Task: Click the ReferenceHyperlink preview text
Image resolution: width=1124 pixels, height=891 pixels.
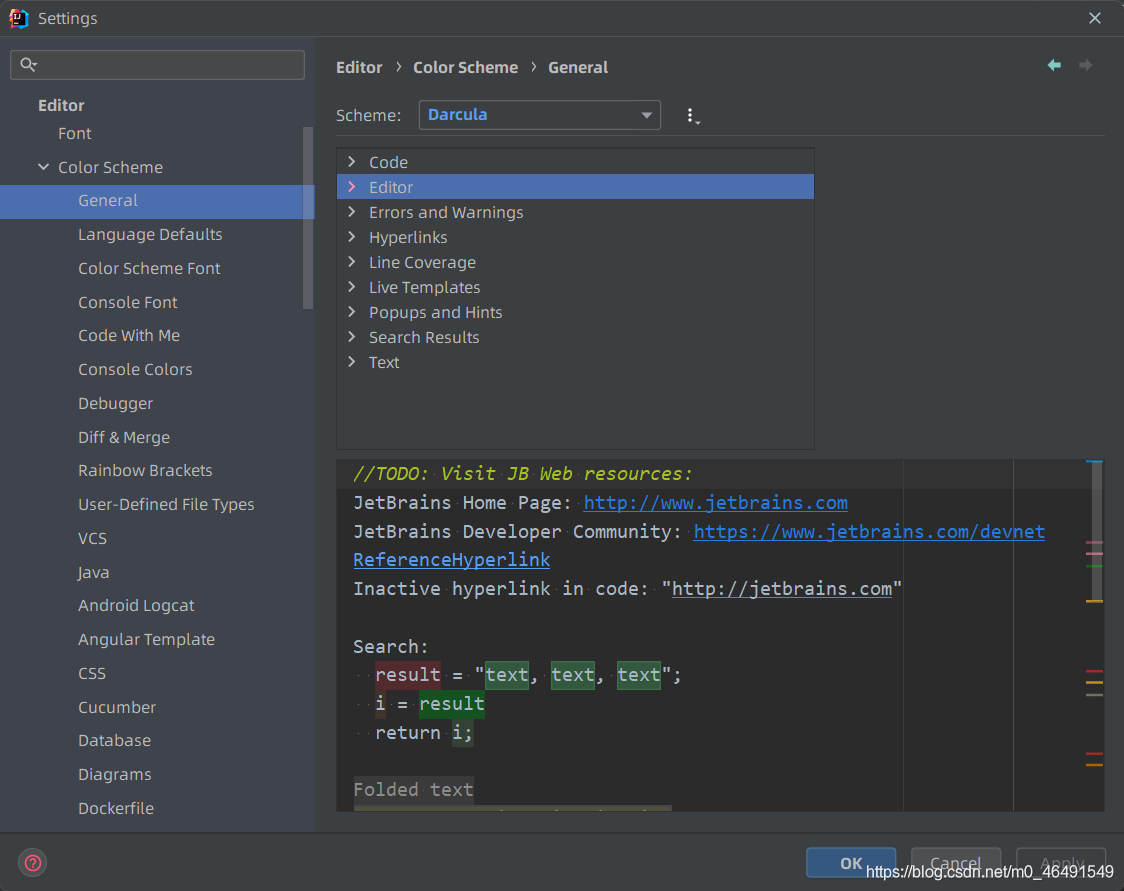Action: click(x=452, y=560)
